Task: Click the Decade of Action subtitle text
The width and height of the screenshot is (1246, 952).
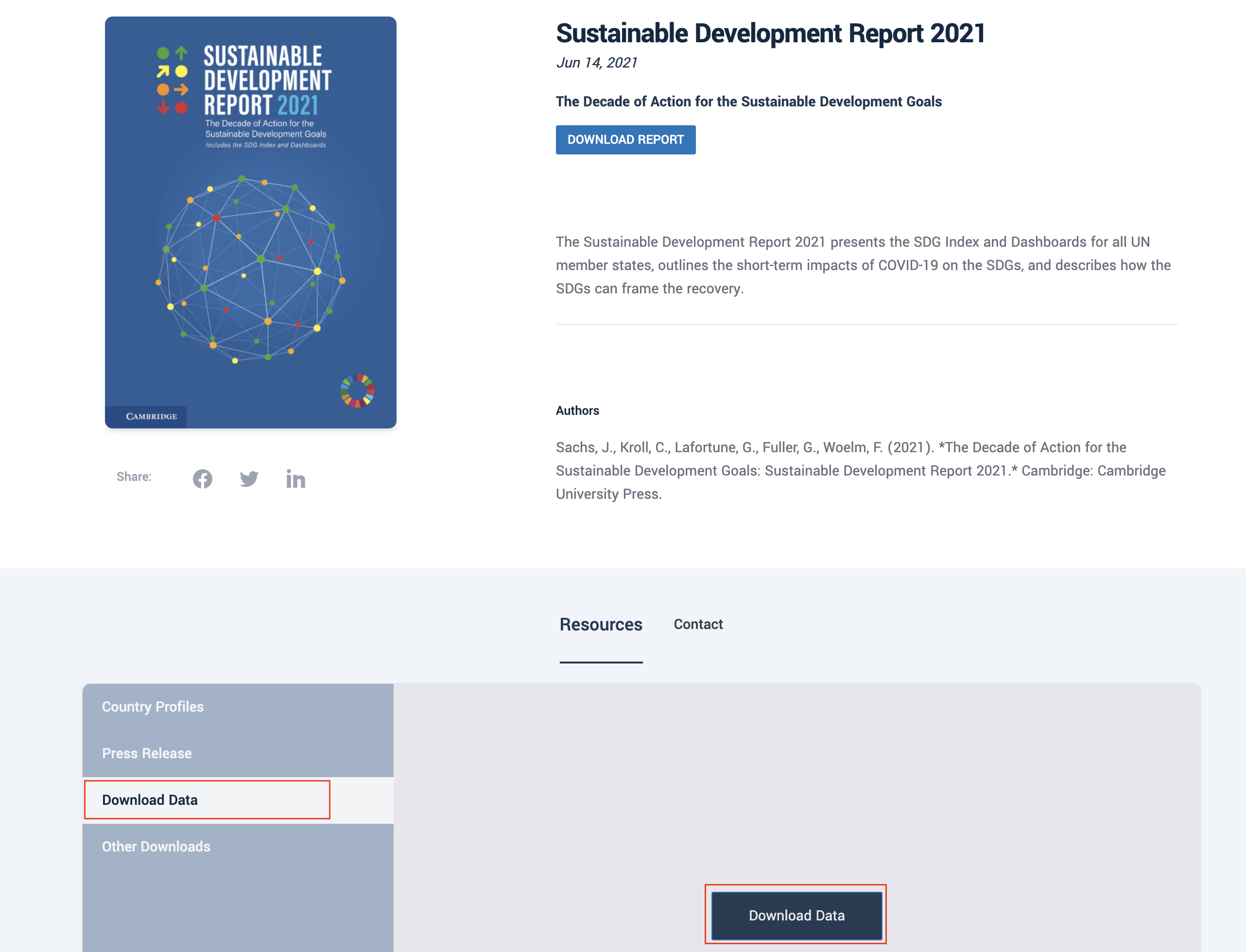Action: (x=748, y=102)
